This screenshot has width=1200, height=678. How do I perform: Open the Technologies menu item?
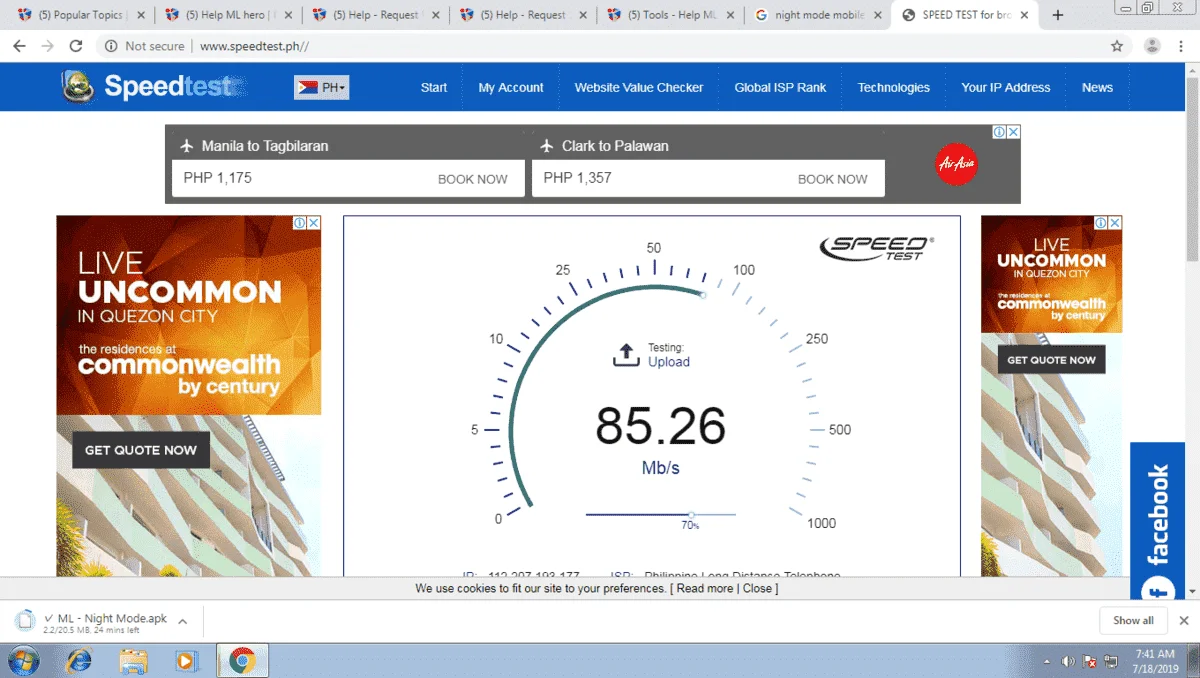coord(894,87)
